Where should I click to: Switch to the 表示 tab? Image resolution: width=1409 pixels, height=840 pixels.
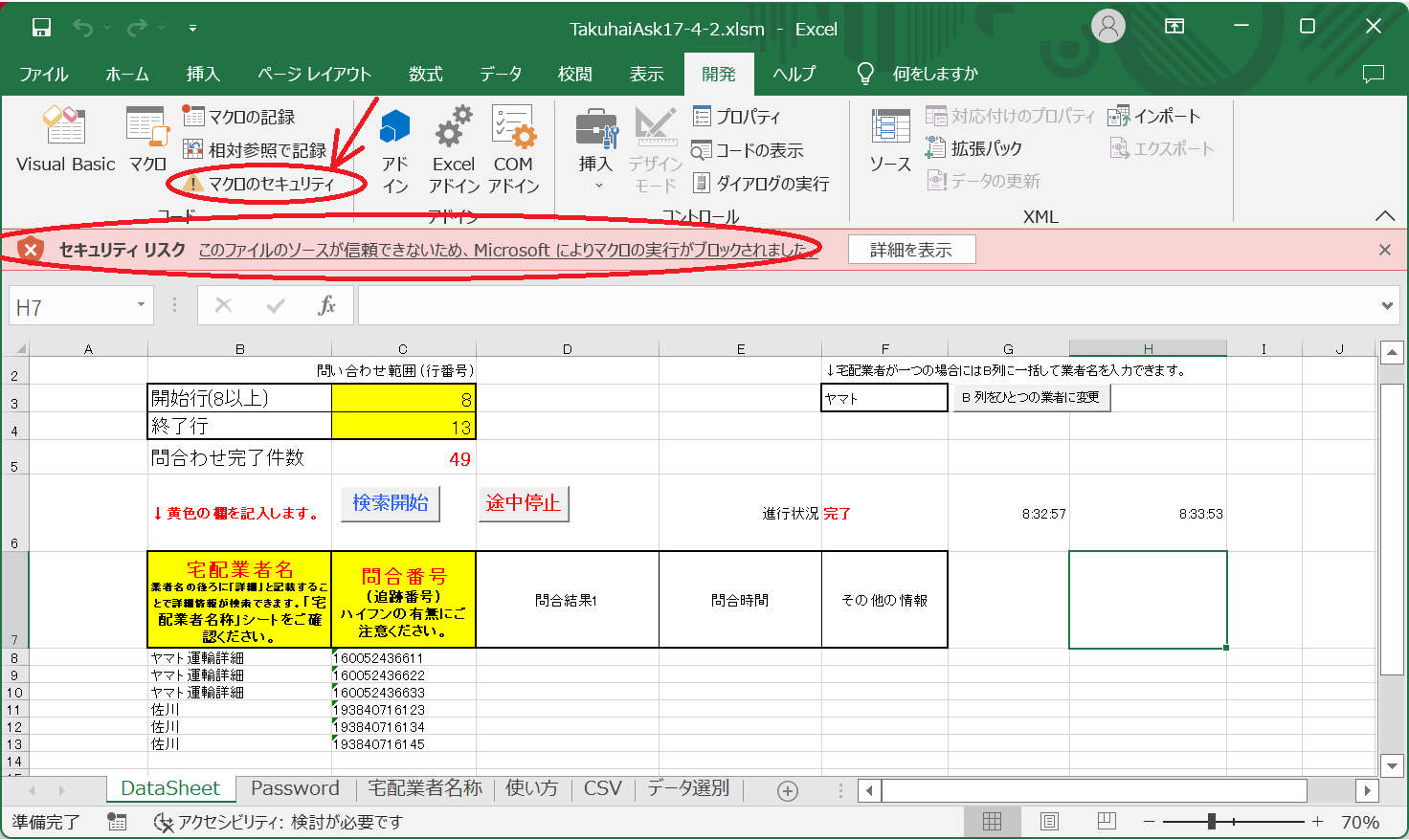coord(647,74)
